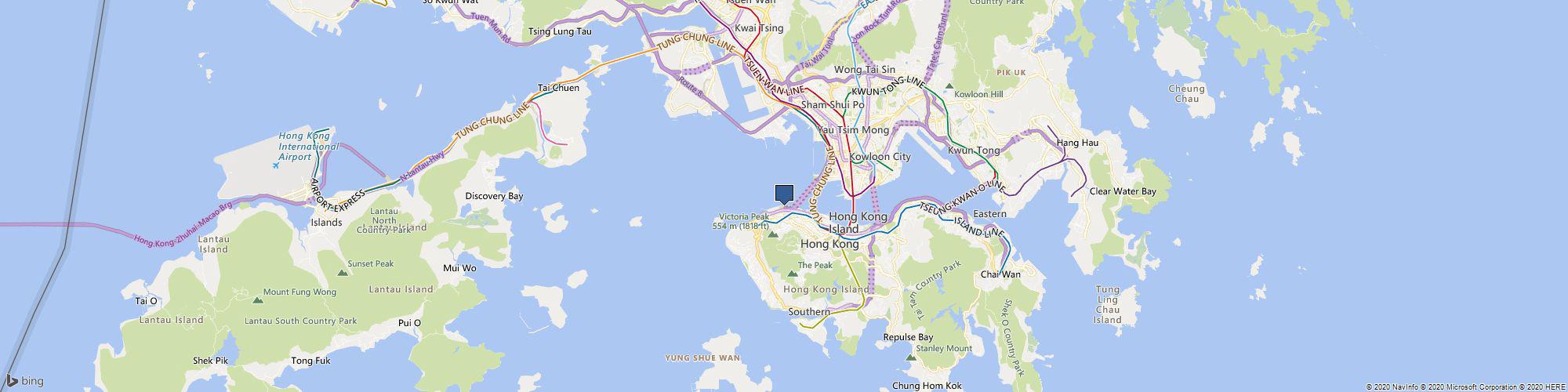This screenshot has height=392, width=1568.
Task: Click the Clear Water Bay label
Action: (1123, 191)
